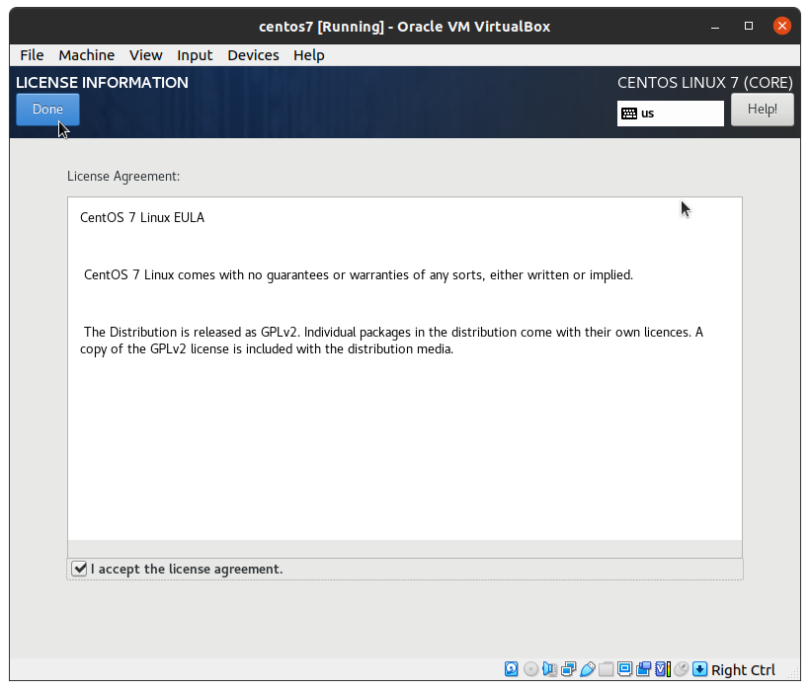This screenshot has height=690, width=810.
Task: Toggle the 'I accept the license agreement' checkbox
Action: click(79, 569)
